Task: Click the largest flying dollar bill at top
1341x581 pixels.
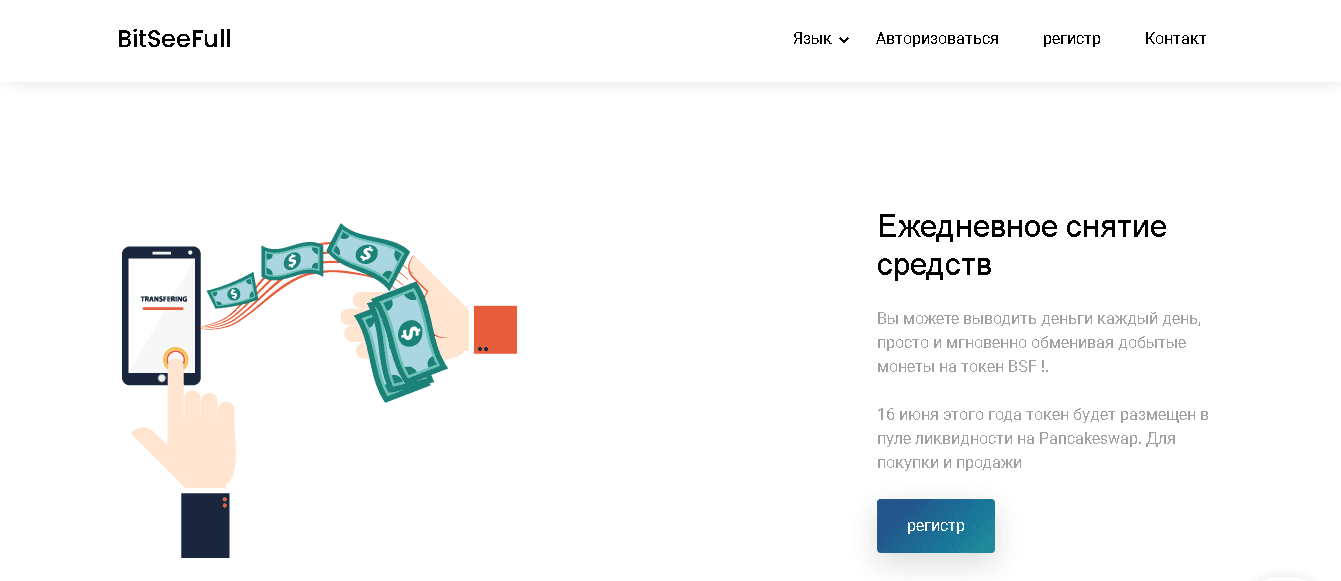Action: click(368, 255)
